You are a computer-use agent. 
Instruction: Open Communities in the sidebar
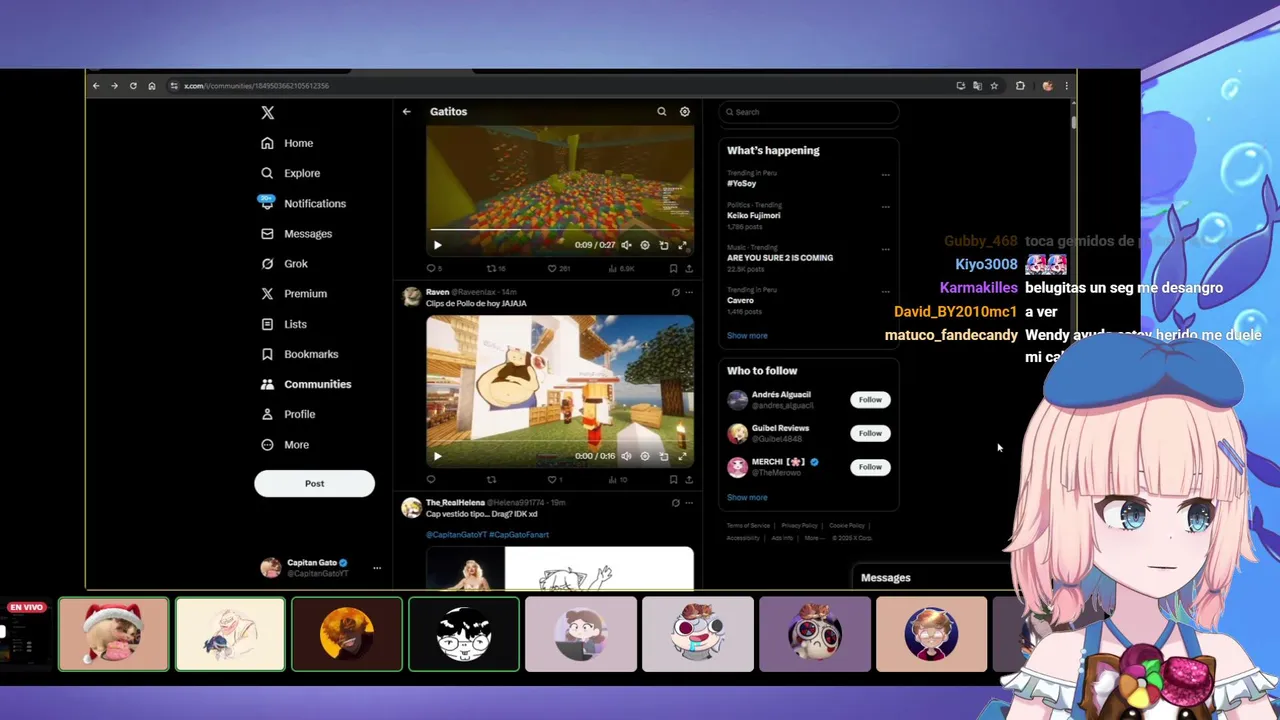click(x=306, y=384)
